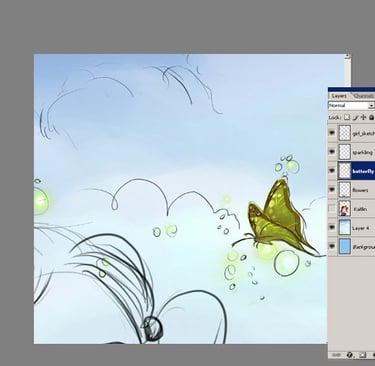
Task: Select the girl_sketch layer thumbnail
Action: (344, 133)
